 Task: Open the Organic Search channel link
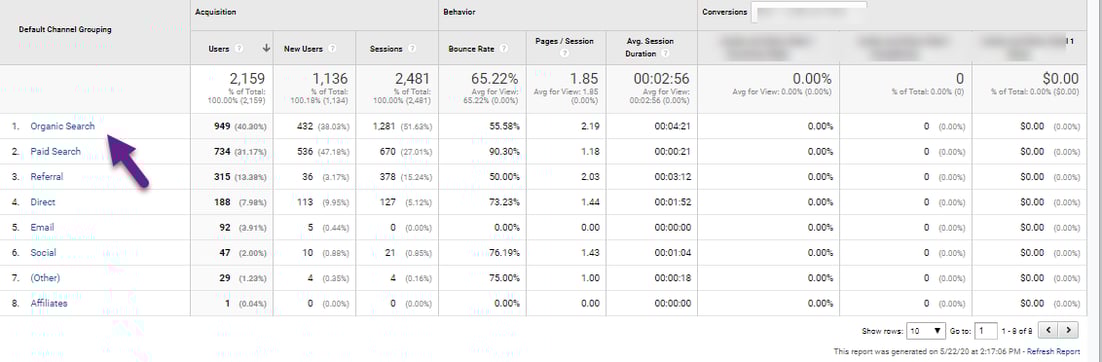pyautogui.click(x=63, y=127)
